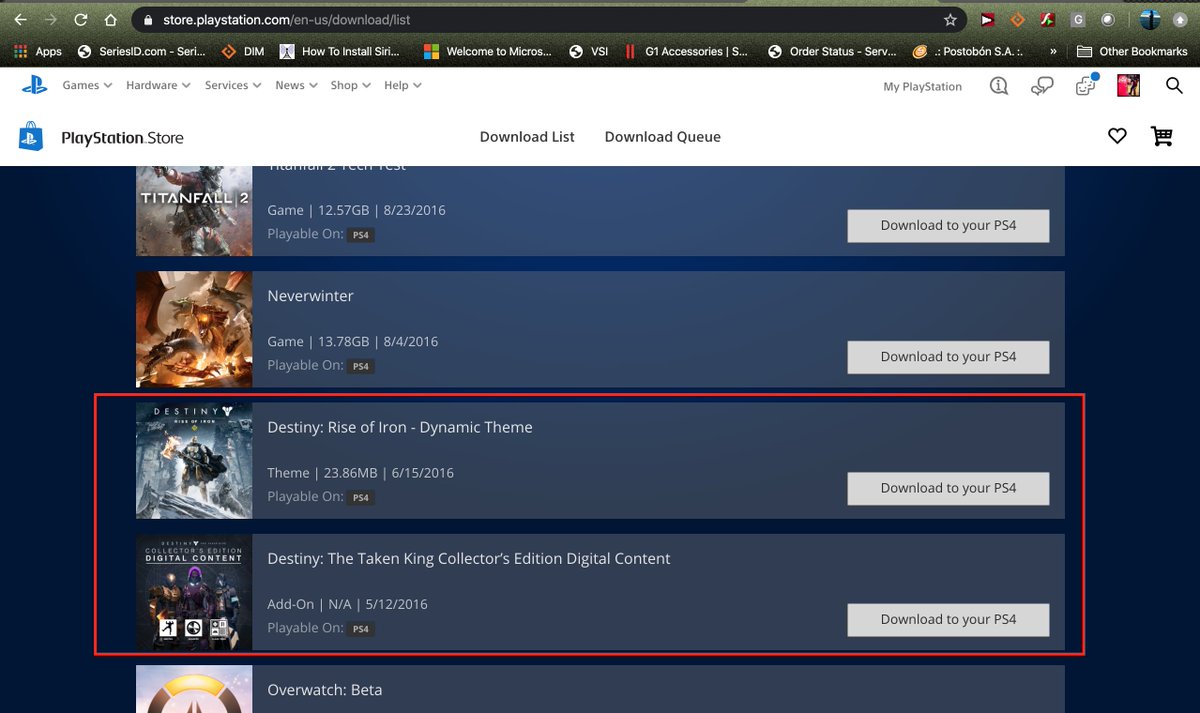Open the Chrome profile avatar
The image size is (1200, 713).
[1150, 19]
